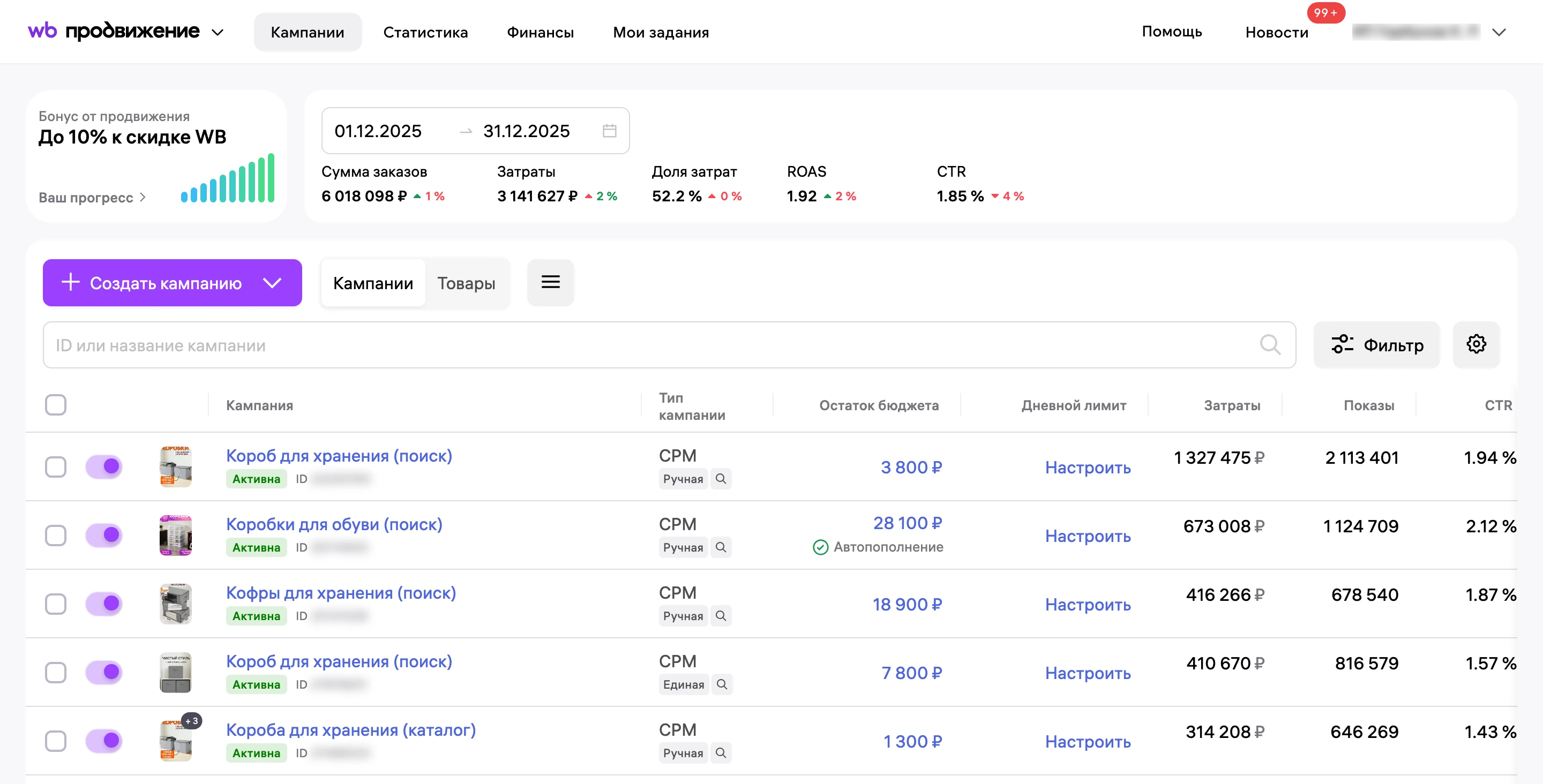Viewport: 1543px width, 784px height.
Task: Click search icon next to Единая type
Action: tap(722, 684)
